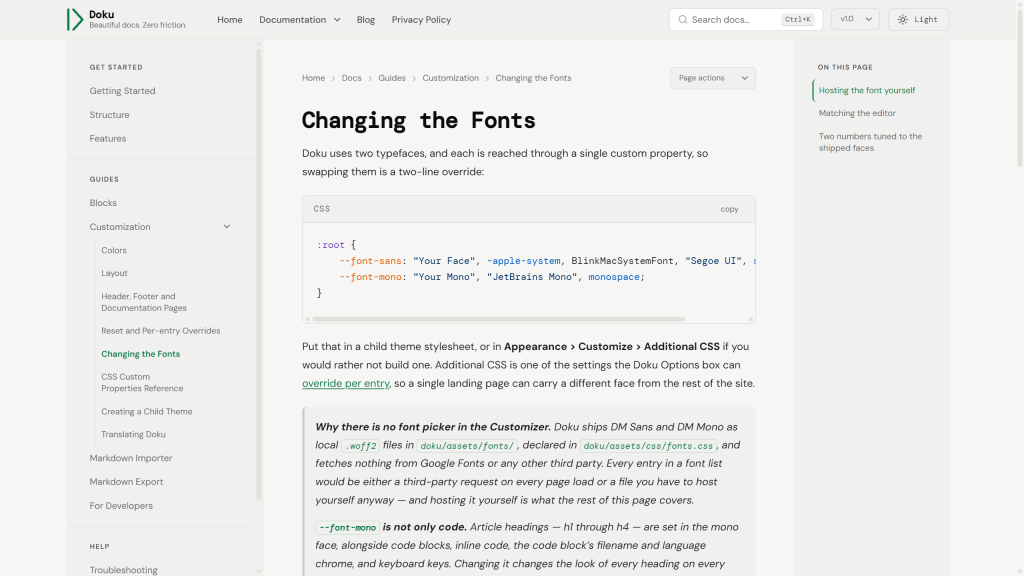The image size is (1024, 576).
Task: Open Header, Footer and Documentation Pages
Action: (x=144, y=302)
